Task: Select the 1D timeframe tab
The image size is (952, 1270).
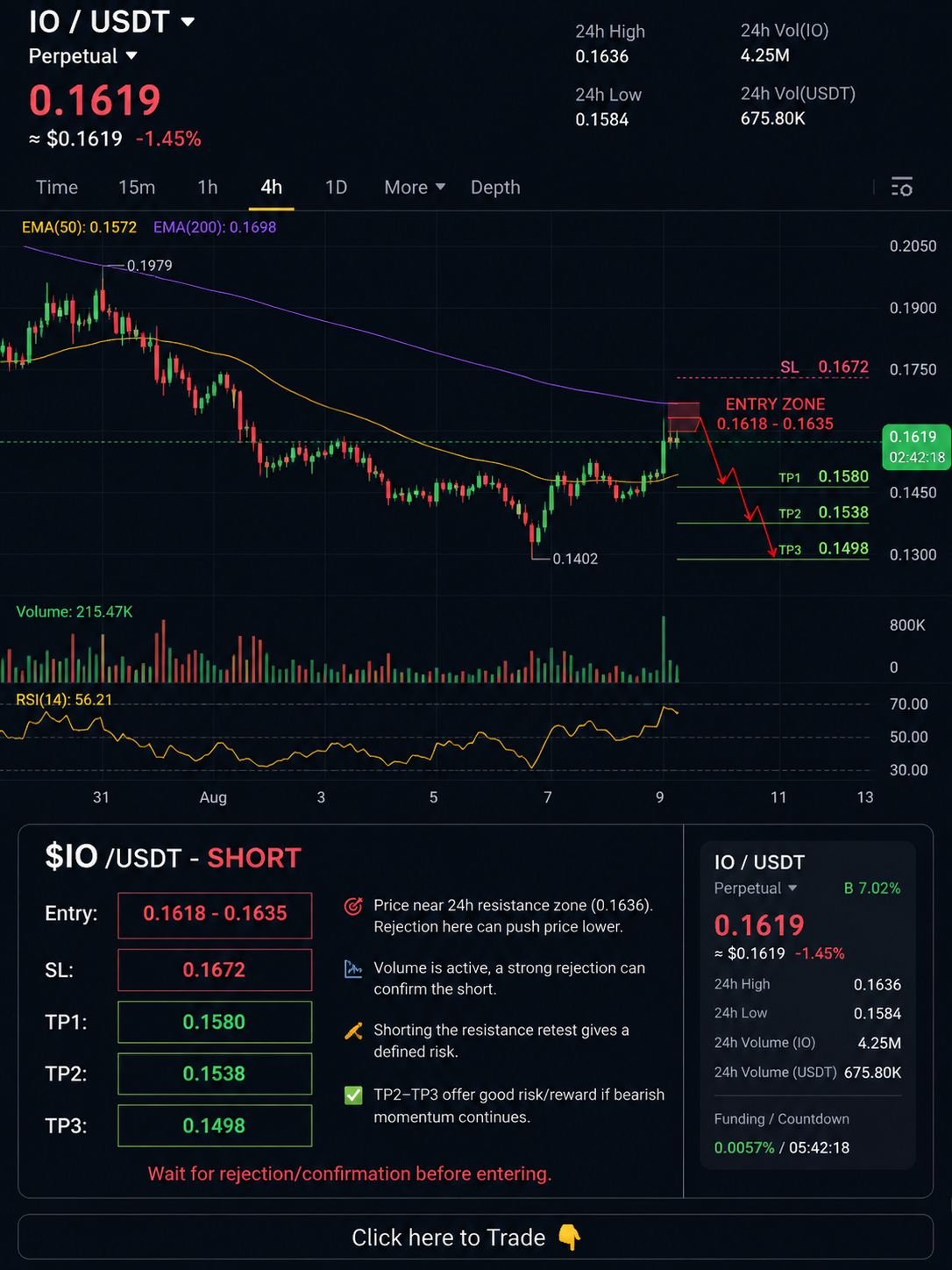Action: [337, 187]
